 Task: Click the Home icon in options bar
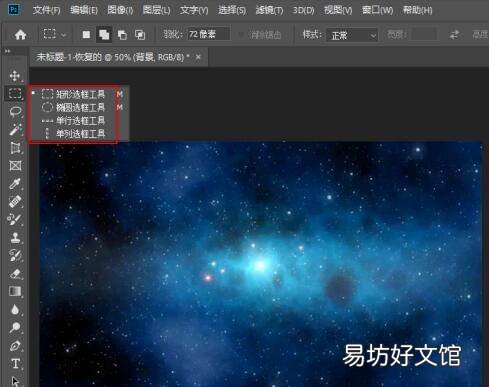point(20,35)
